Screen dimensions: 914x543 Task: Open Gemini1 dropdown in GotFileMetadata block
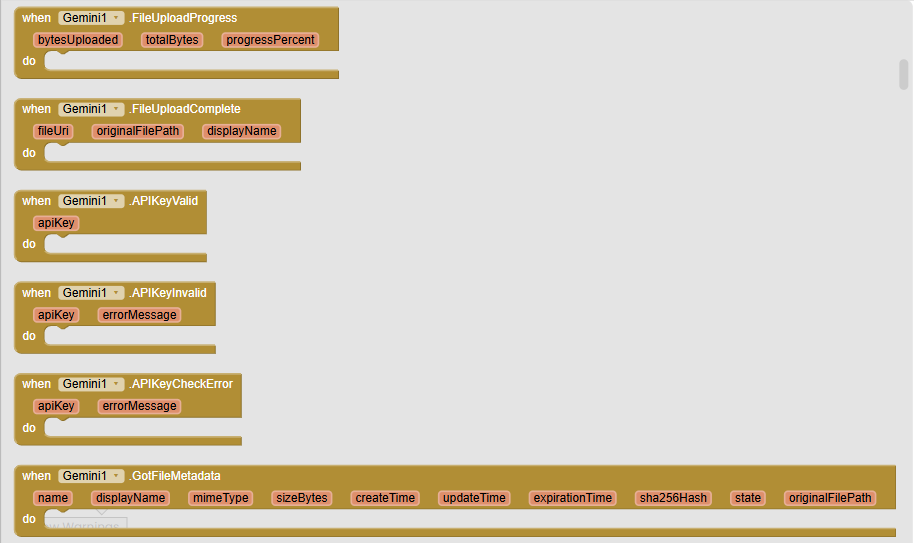(x=91, y=476)
